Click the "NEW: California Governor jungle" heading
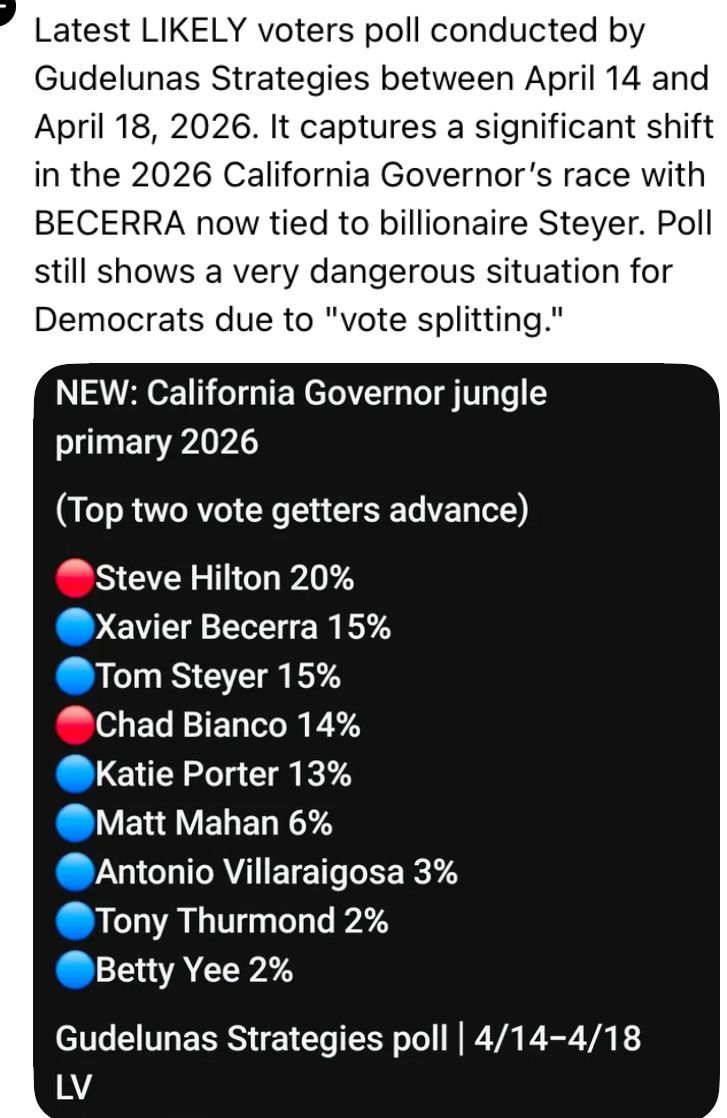 [301, 393]
